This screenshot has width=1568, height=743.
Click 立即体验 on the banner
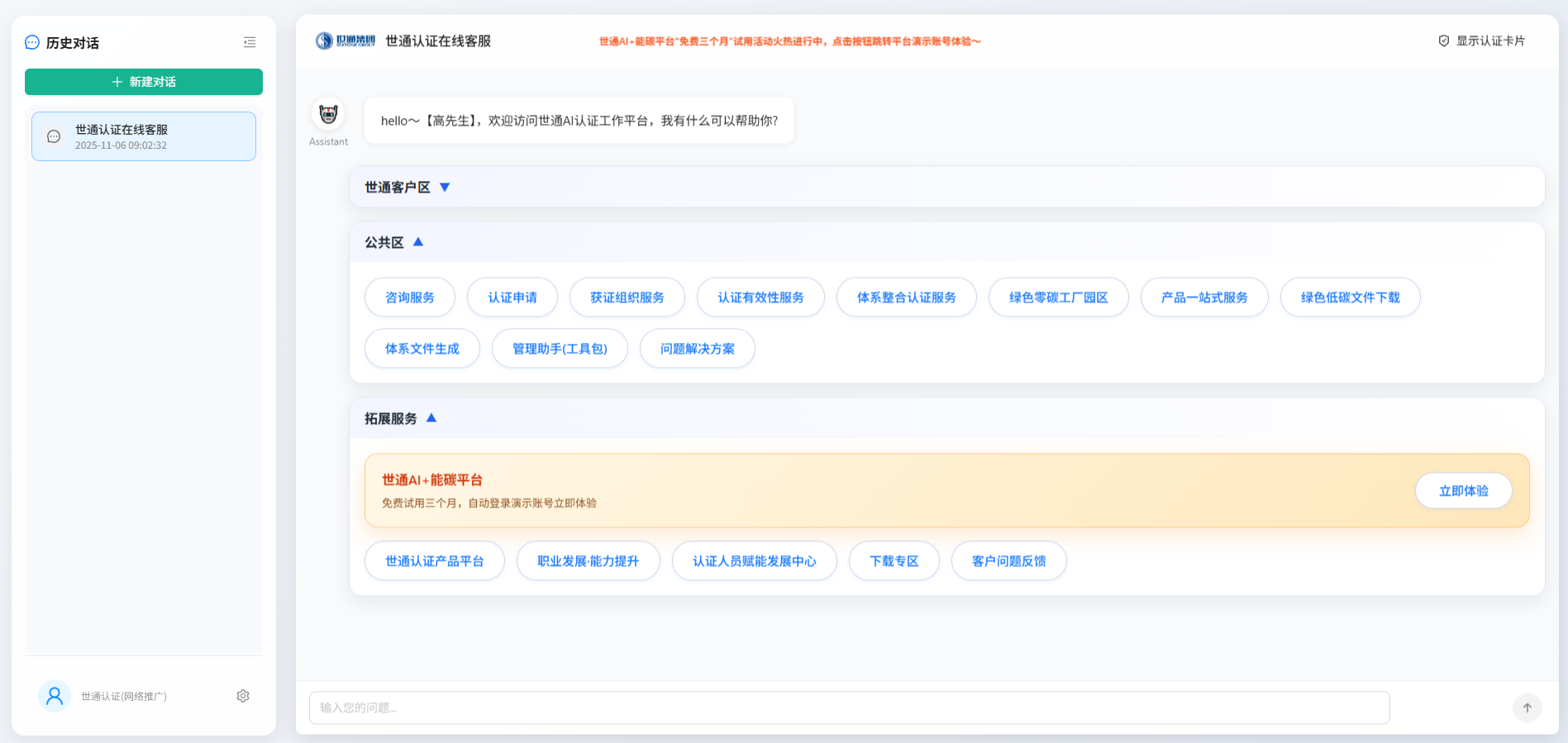click(x=1464, y=491)
